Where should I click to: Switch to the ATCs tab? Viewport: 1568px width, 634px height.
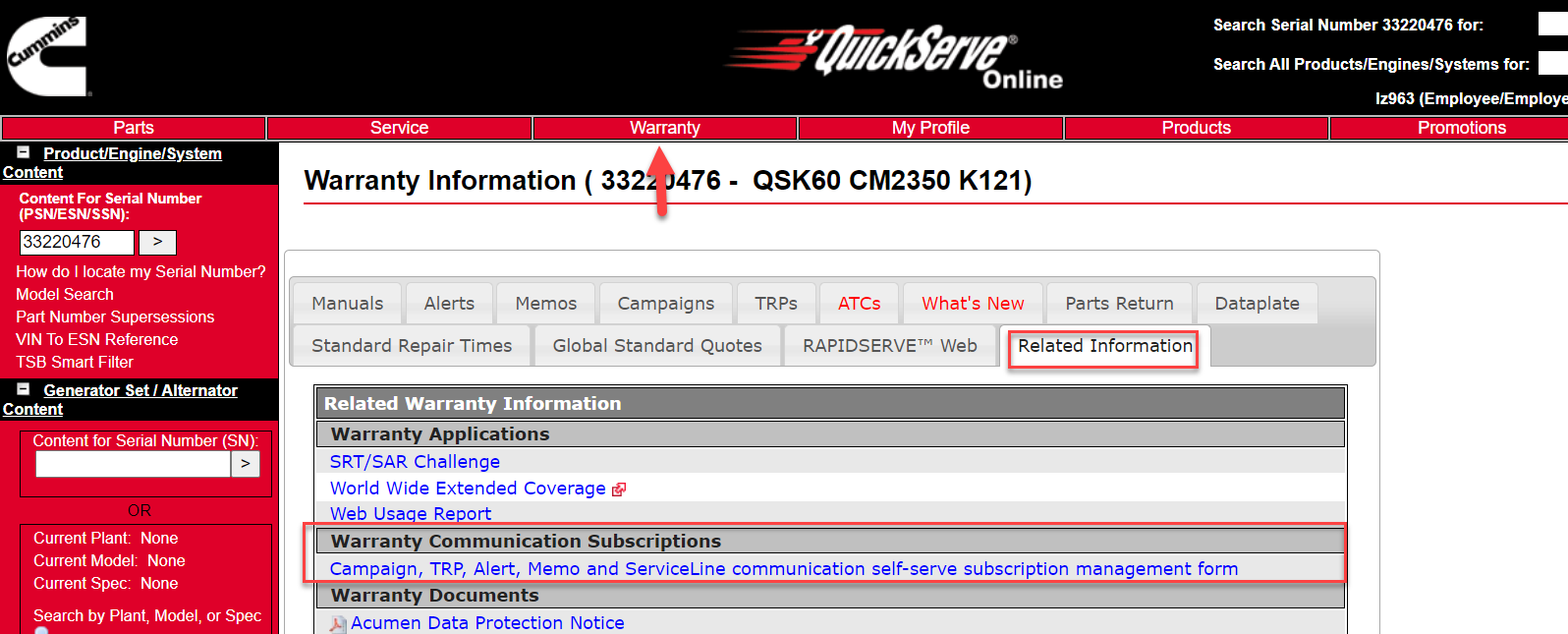pyautogui.click(x=860, y=304)
